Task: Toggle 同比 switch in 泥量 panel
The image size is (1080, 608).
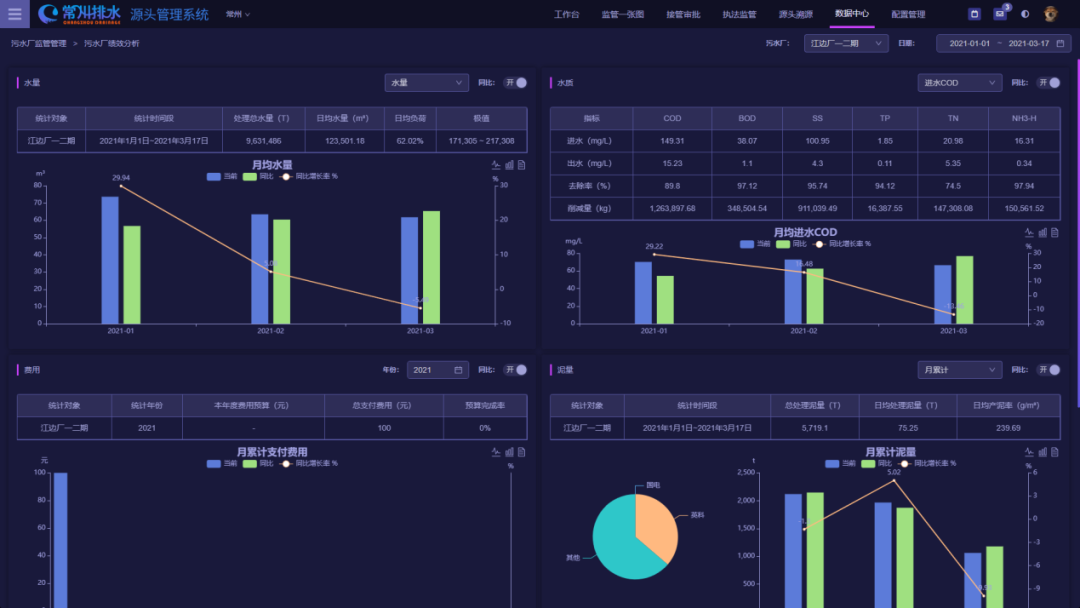Action: pyautogui.click(x=1048, y=370)
